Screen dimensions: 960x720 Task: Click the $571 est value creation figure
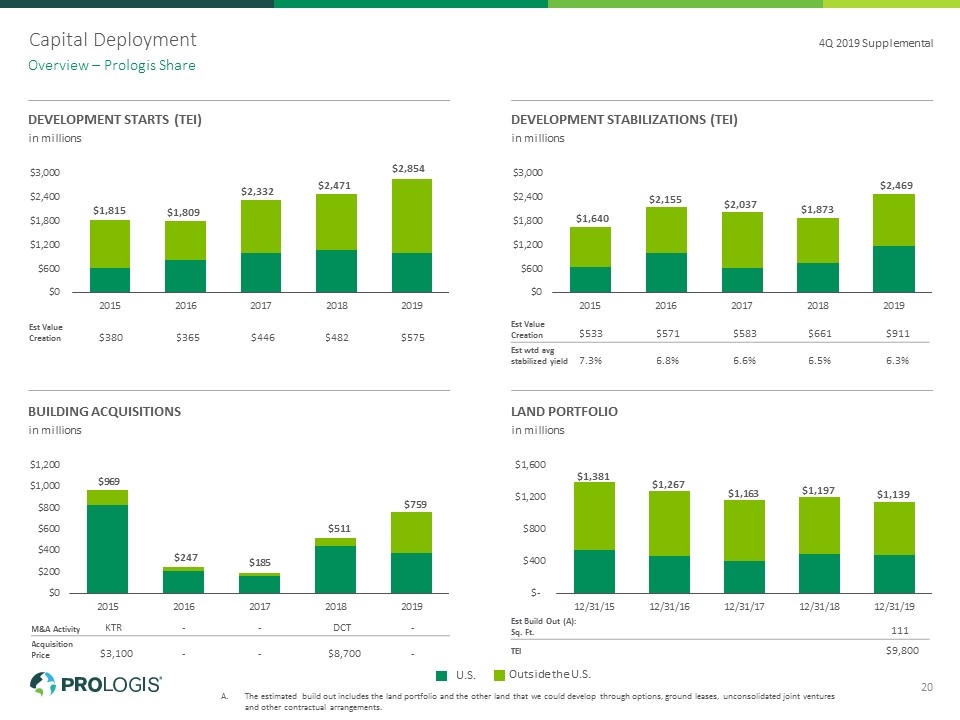pyautogui.click(x=667, y=334)
